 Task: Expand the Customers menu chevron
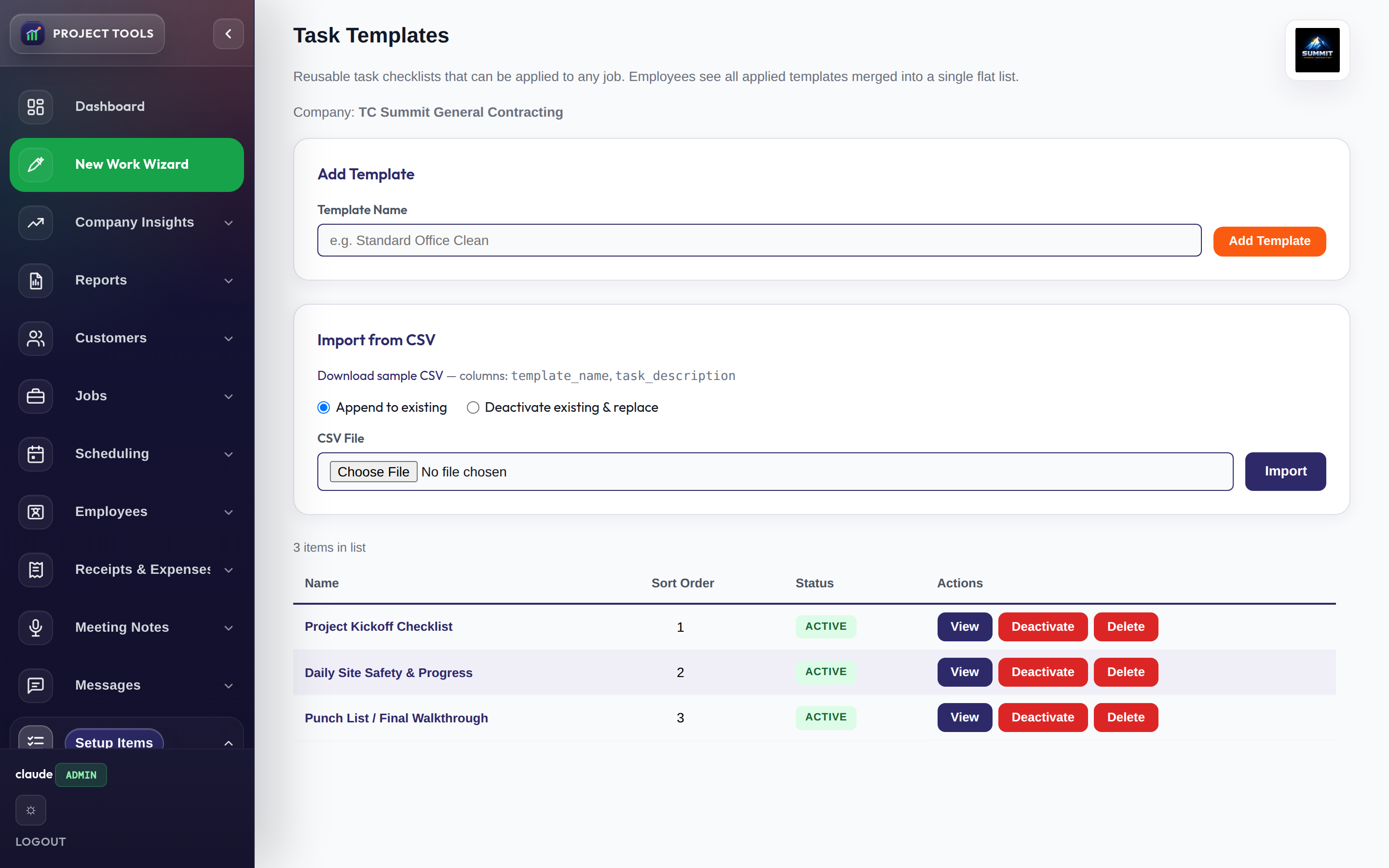(x=229, y=339)
